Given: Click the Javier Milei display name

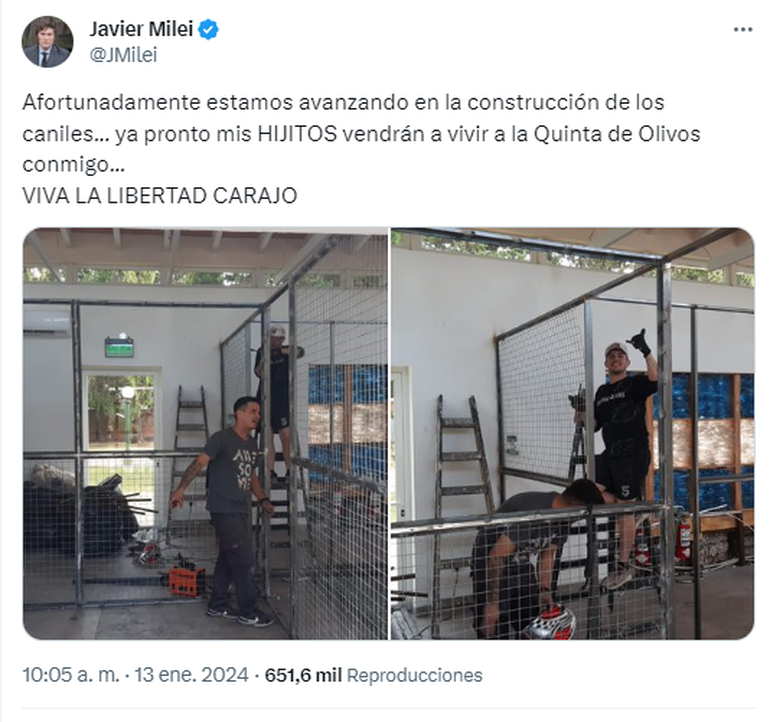Looking at the screenshot, I should (141, 29).
